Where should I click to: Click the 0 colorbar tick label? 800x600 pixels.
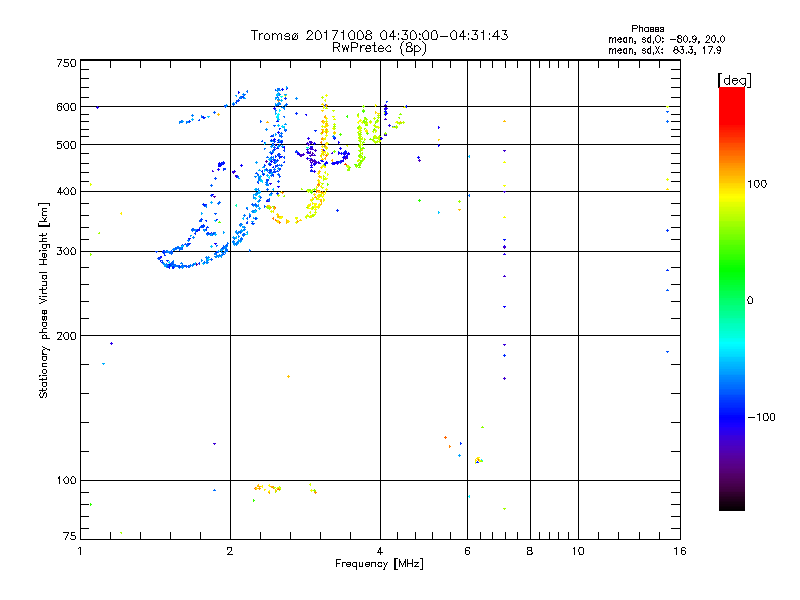tap(750, 301)
